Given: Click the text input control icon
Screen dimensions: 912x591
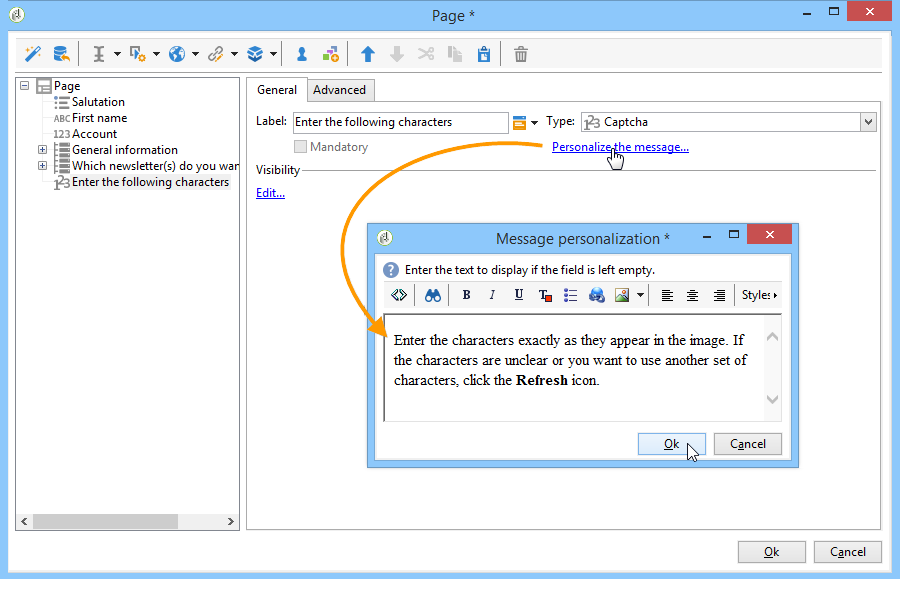Looking at the screenshot, I should 99,54.
